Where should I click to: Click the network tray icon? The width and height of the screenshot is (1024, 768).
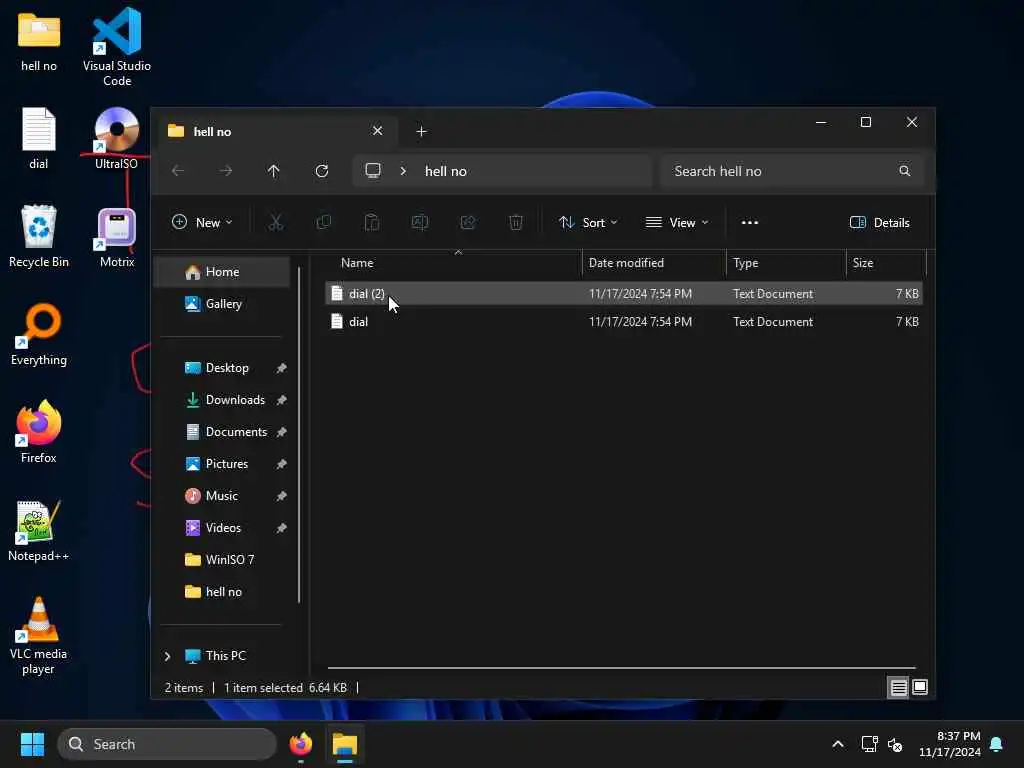coord(869,744)
